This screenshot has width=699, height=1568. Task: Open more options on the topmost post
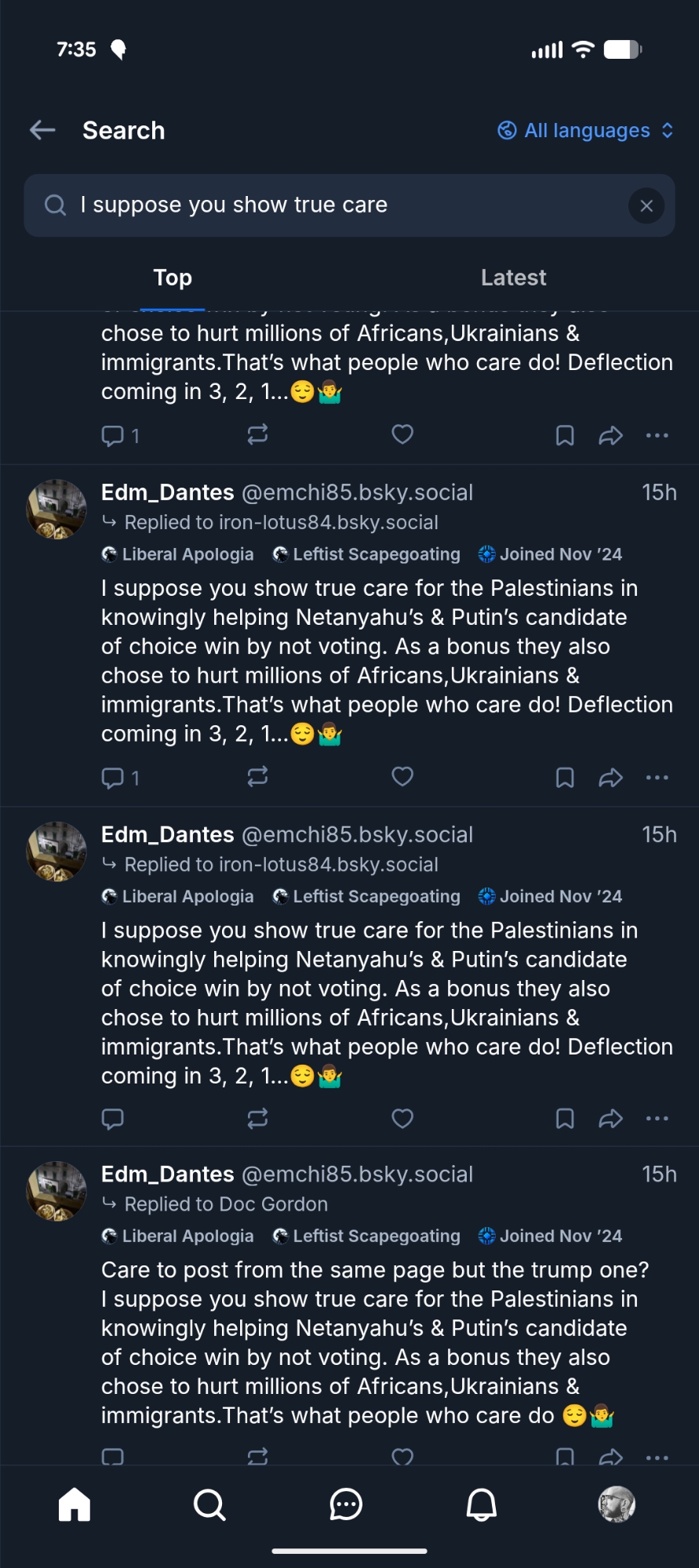coord(657,435)
